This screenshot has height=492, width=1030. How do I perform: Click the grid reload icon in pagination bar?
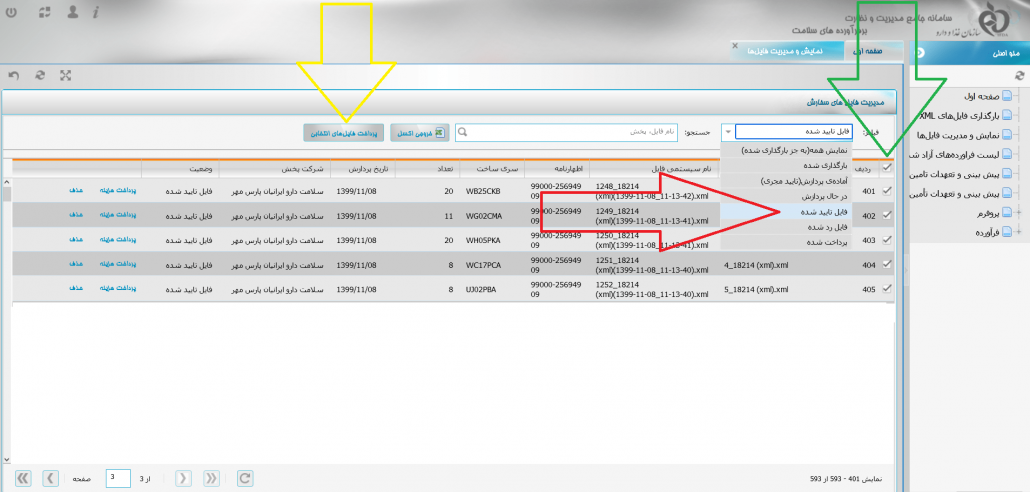point(245,478)
